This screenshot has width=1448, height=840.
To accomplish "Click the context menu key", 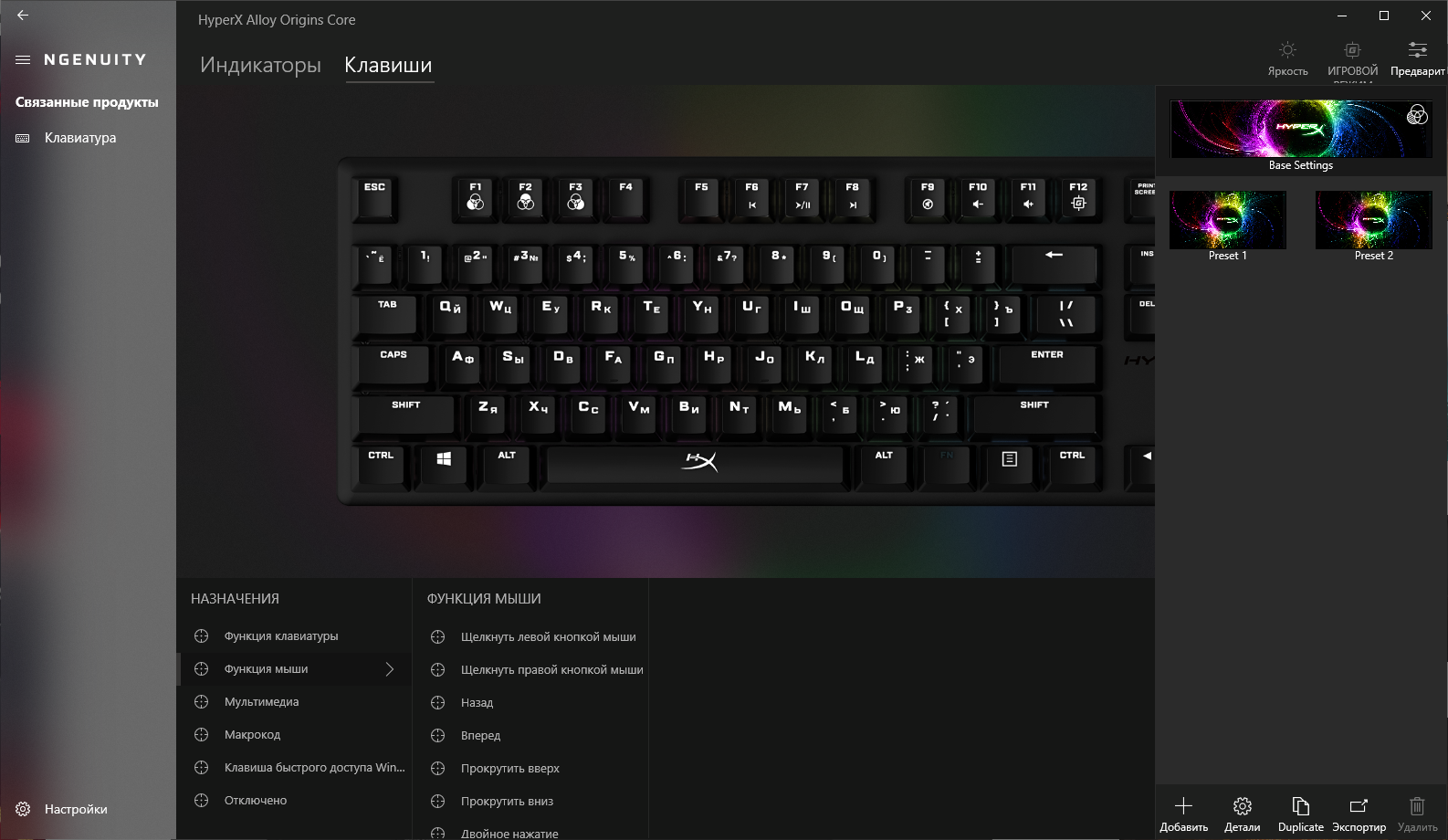I will pos(1009,465).
